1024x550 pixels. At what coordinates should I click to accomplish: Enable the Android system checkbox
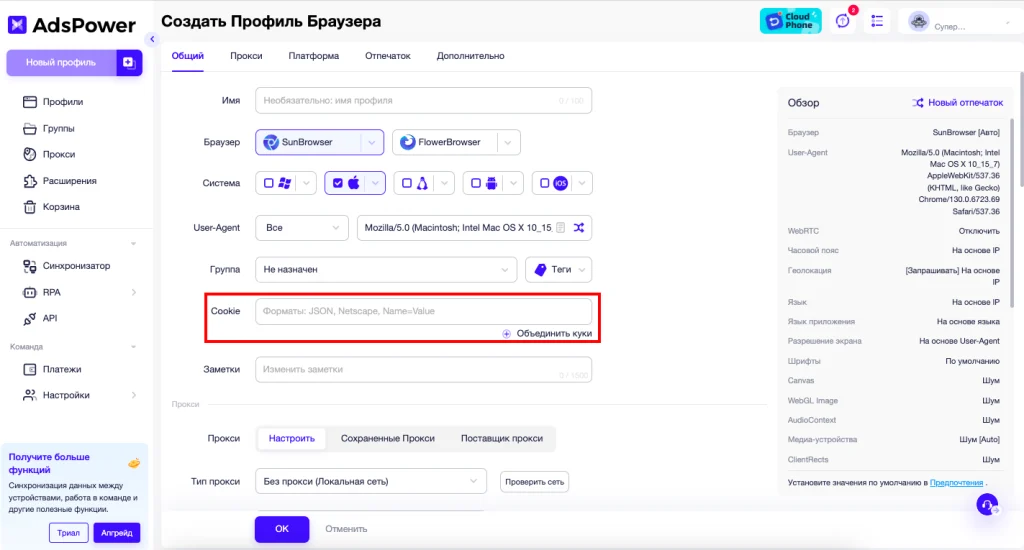[x=476, y=184]
